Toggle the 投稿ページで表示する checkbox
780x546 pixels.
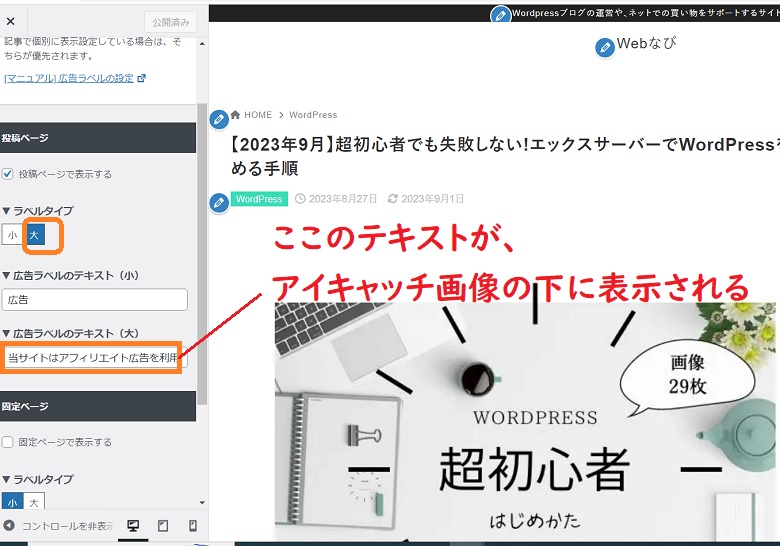click(x=7, y=174)
